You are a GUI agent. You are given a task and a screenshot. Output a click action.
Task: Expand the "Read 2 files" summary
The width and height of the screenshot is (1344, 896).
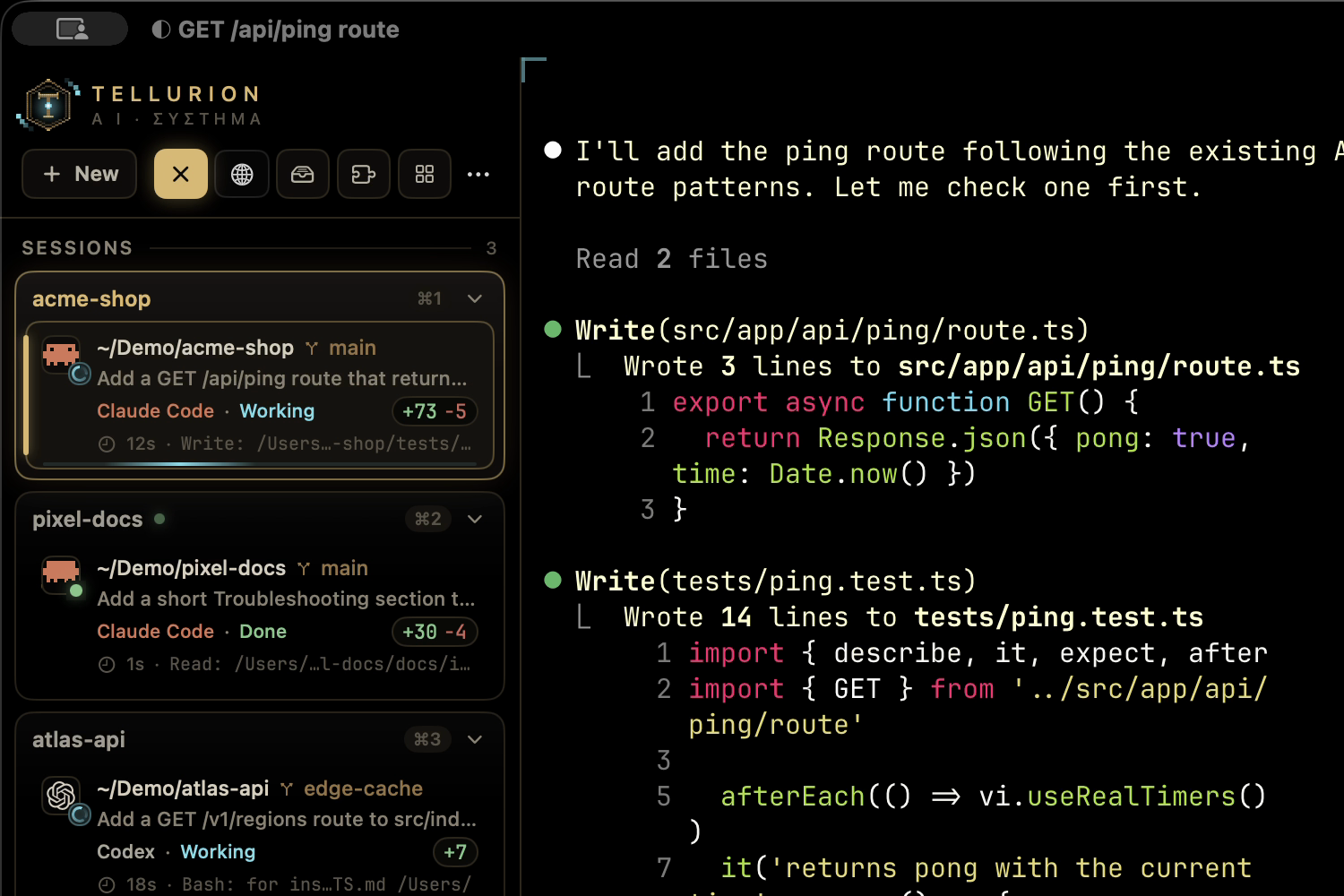point(672,259)
